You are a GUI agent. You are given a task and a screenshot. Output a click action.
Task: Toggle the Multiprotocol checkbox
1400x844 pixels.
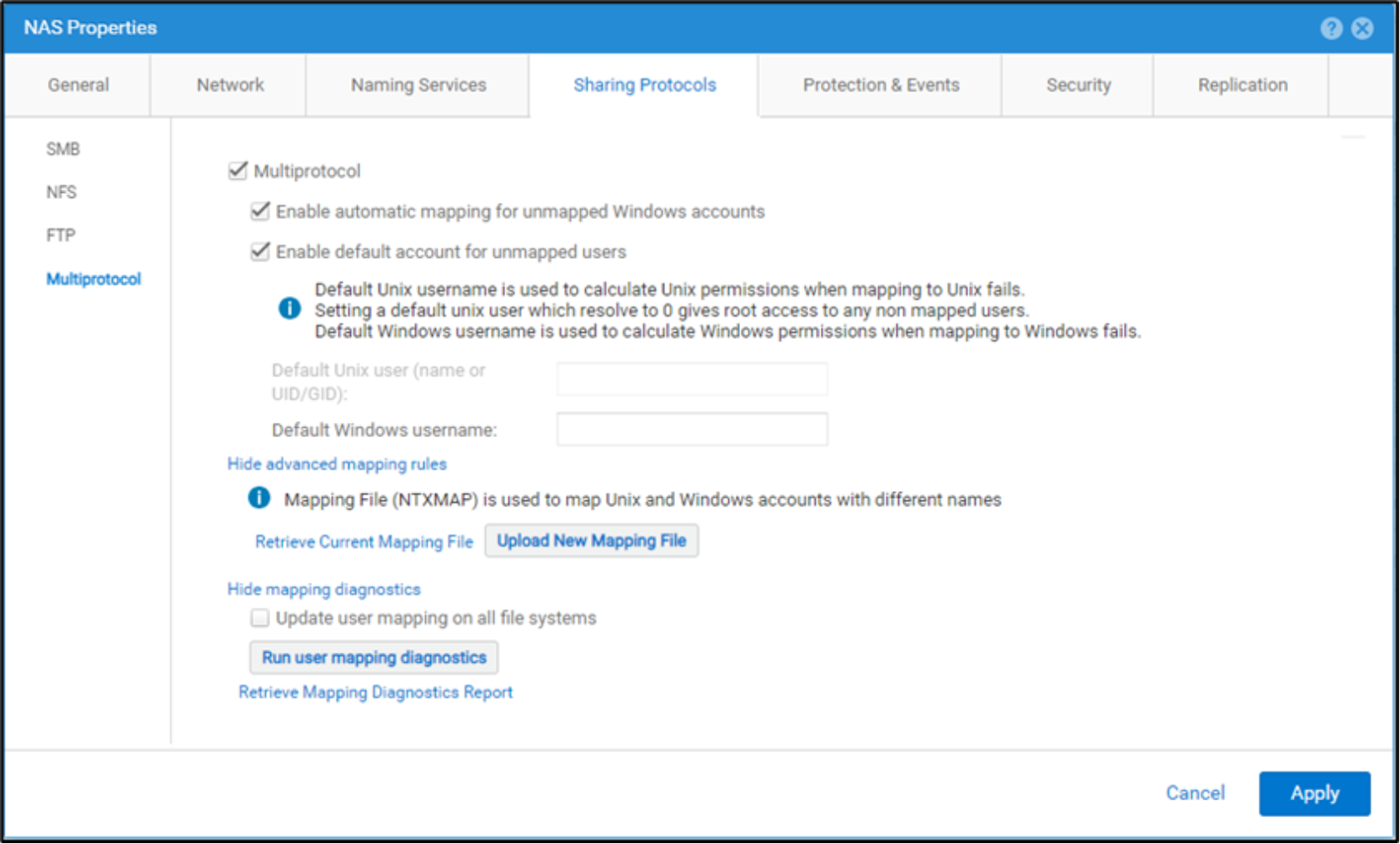pyautogui.click(x=237, y=171)
